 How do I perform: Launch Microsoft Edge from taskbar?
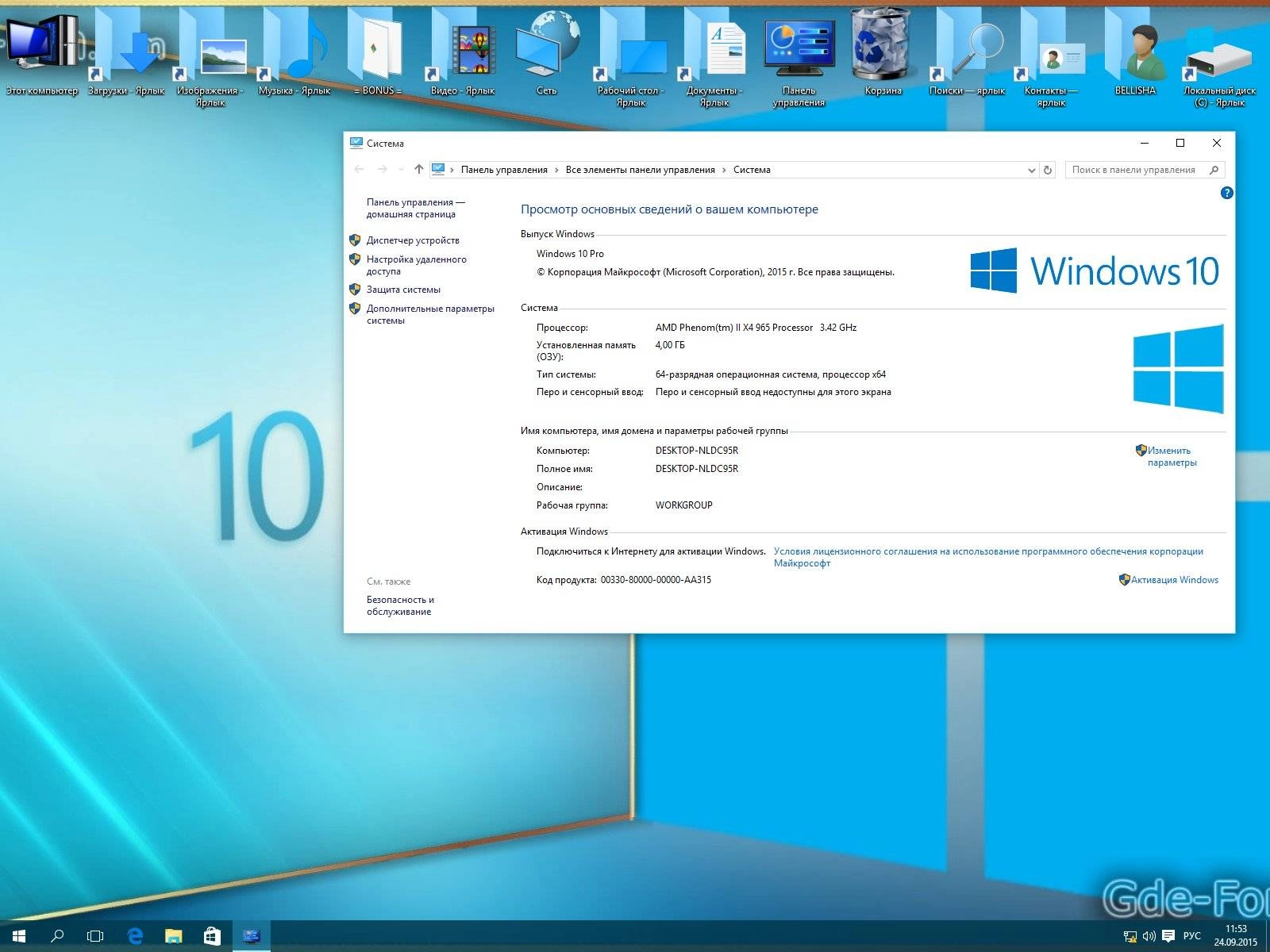(135, 936)
